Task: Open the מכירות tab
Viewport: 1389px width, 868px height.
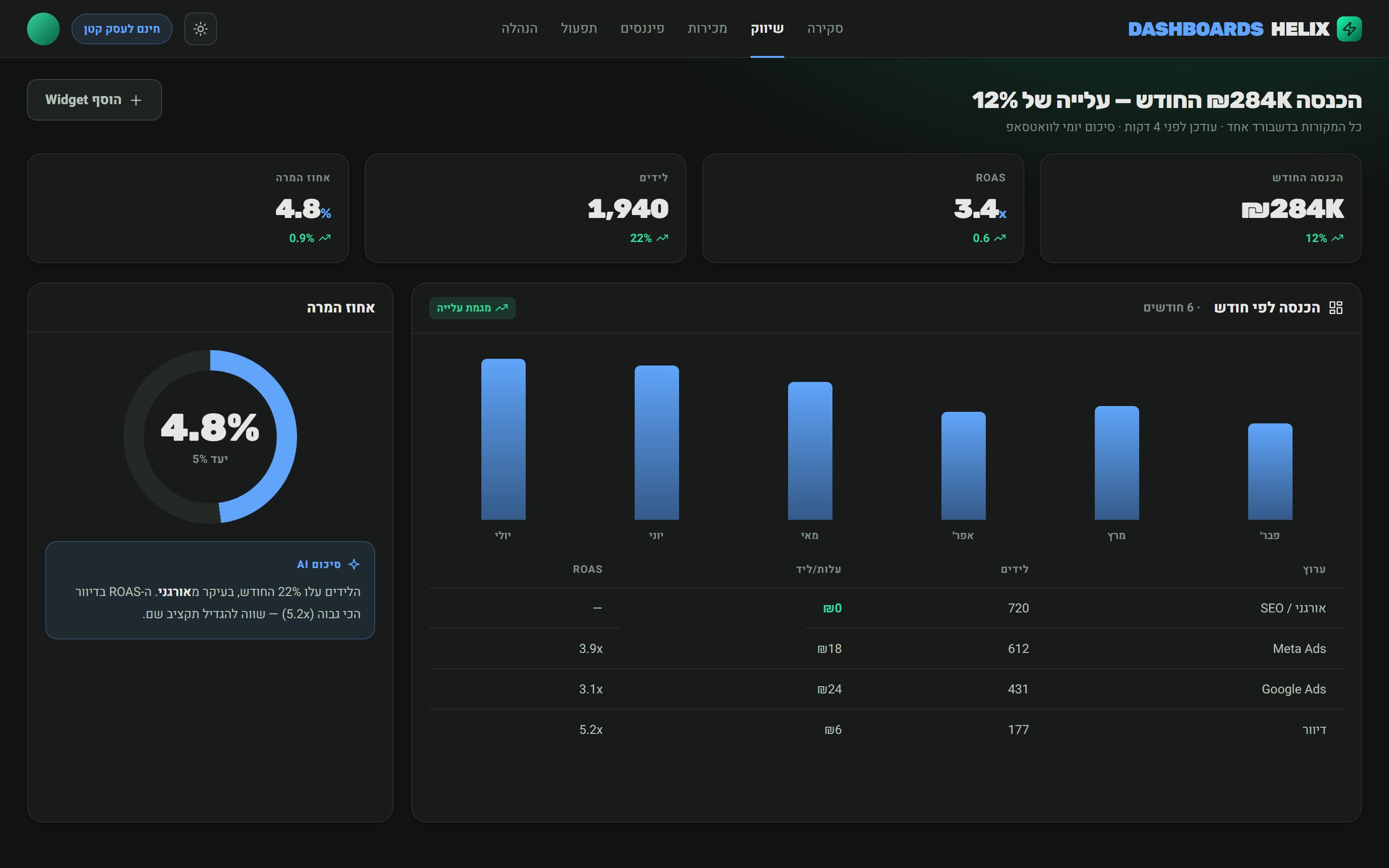Action: coord(707,29)
